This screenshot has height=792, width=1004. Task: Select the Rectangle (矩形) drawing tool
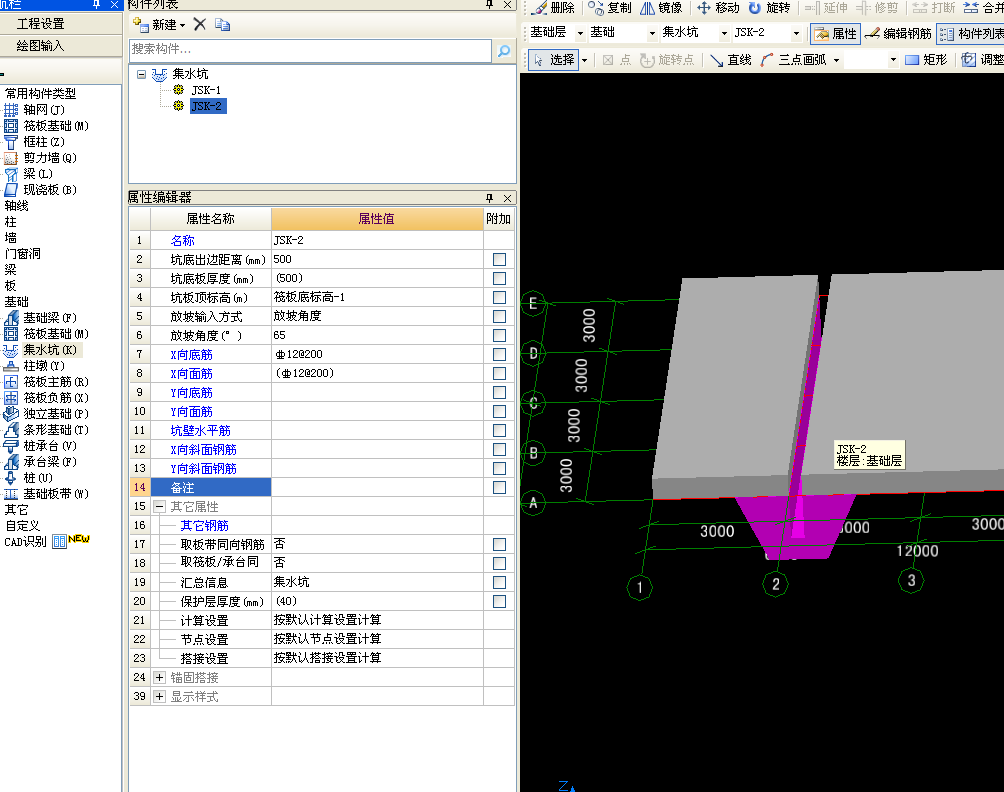click(926, 60)
